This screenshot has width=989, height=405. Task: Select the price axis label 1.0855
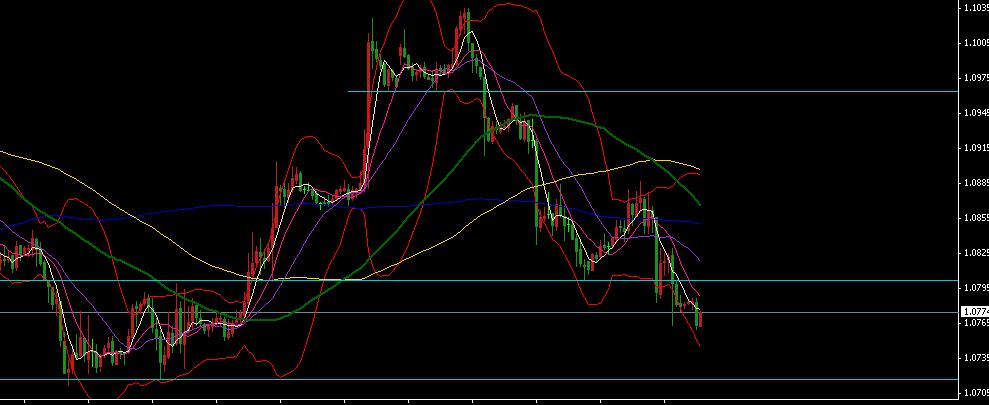[x=976, y=218]
